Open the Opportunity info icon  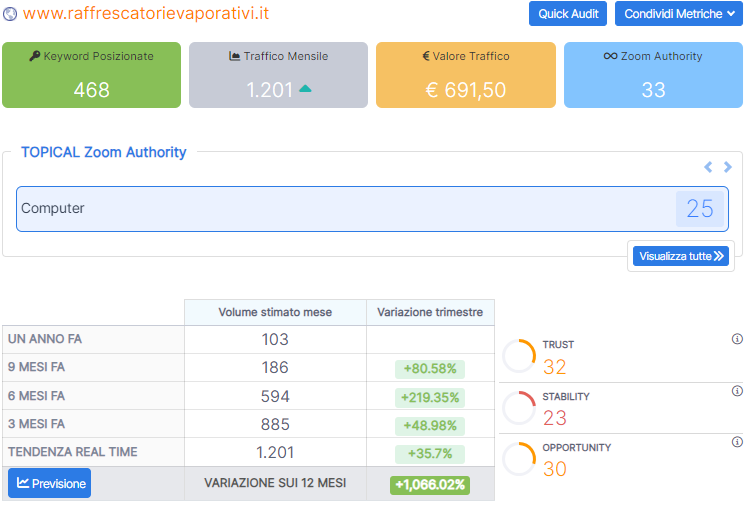pyautogui.click(x=737, y=442)
